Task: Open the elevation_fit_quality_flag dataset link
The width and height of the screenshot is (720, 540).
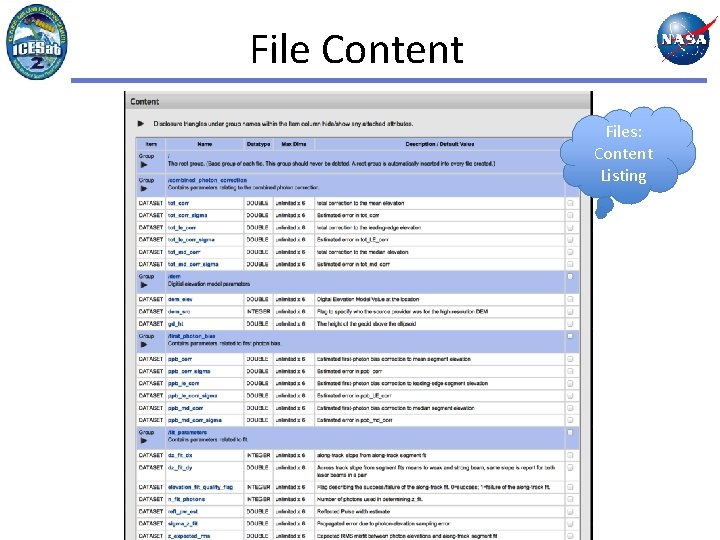Action: [x=200, y=487]
